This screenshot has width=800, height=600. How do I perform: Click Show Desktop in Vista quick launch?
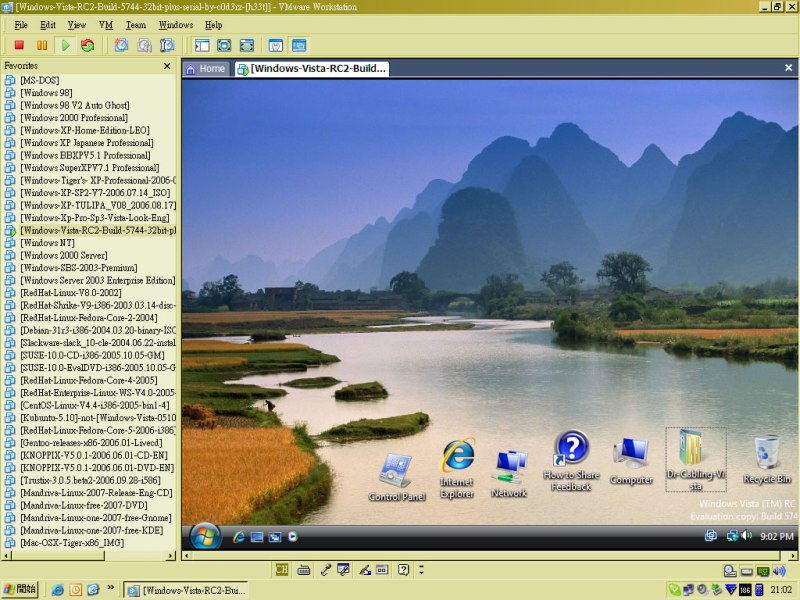[x=257, y=537]
